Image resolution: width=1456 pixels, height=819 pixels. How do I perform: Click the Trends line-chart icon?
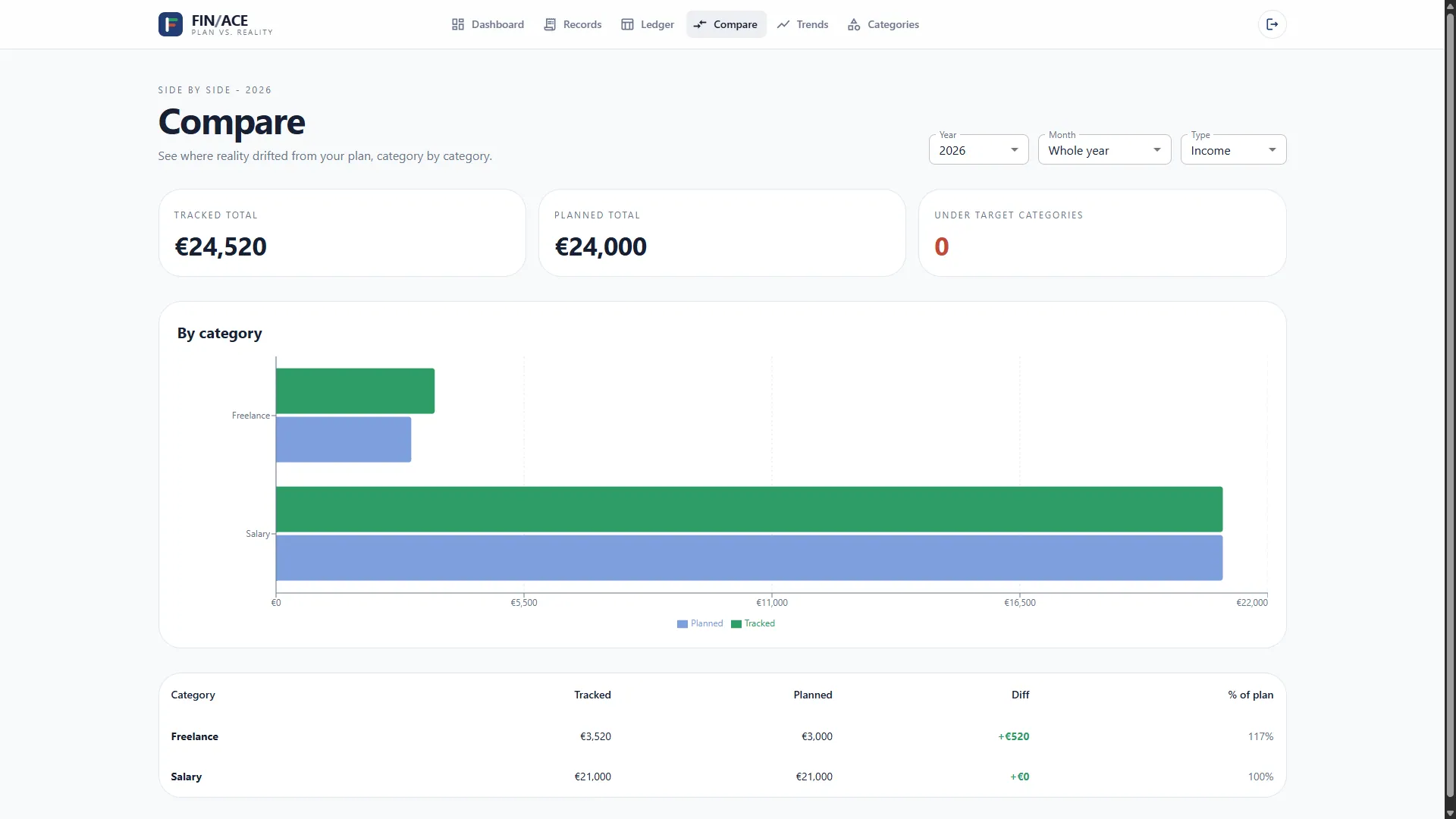click(783, 24)
